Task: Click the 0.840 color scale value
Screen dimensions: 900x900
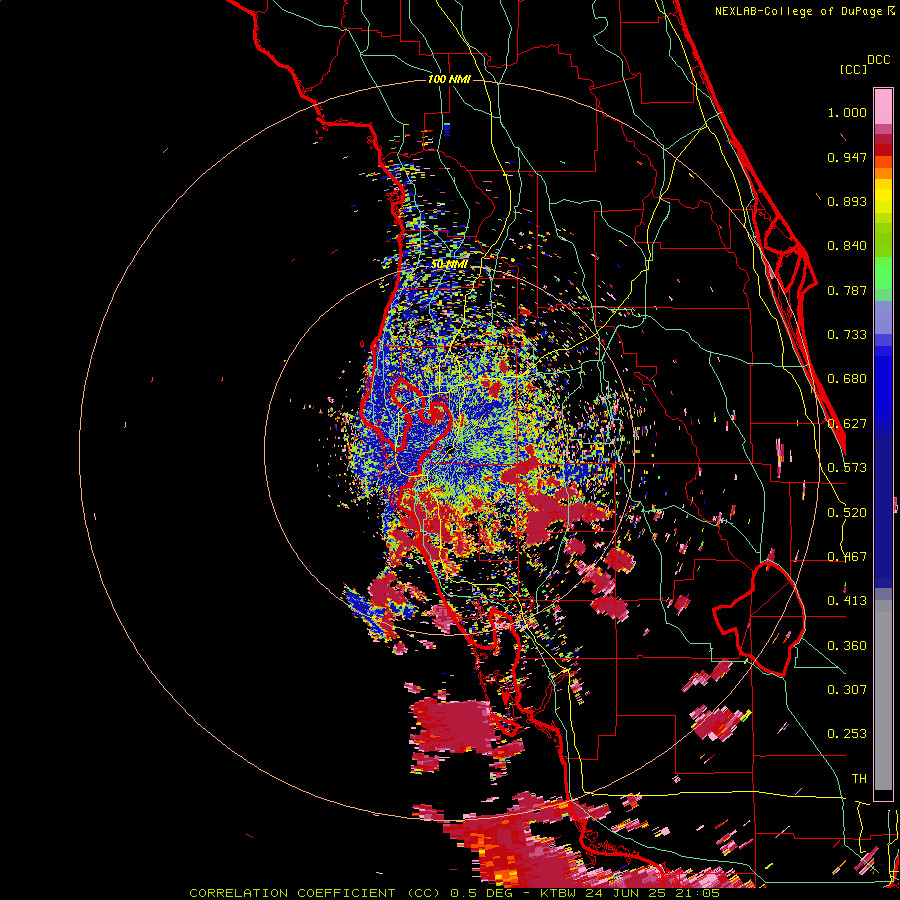Action: pos(847,246)
